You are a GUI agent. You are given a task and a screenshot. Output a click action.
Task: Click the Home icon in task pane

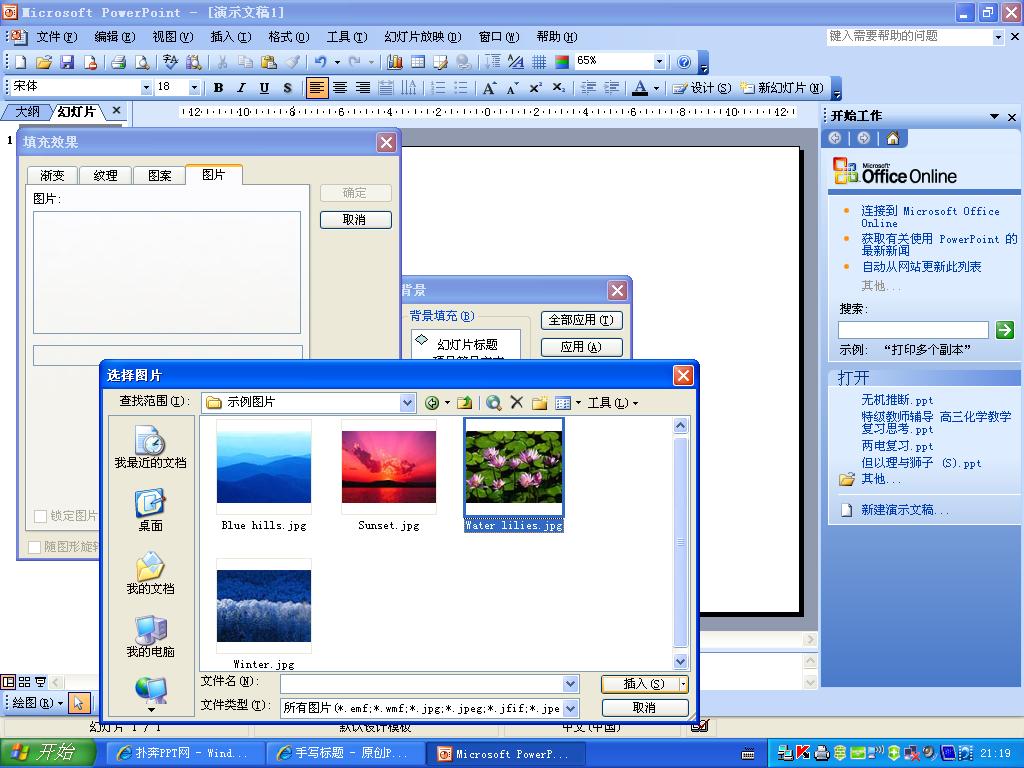tap(893, 138)
